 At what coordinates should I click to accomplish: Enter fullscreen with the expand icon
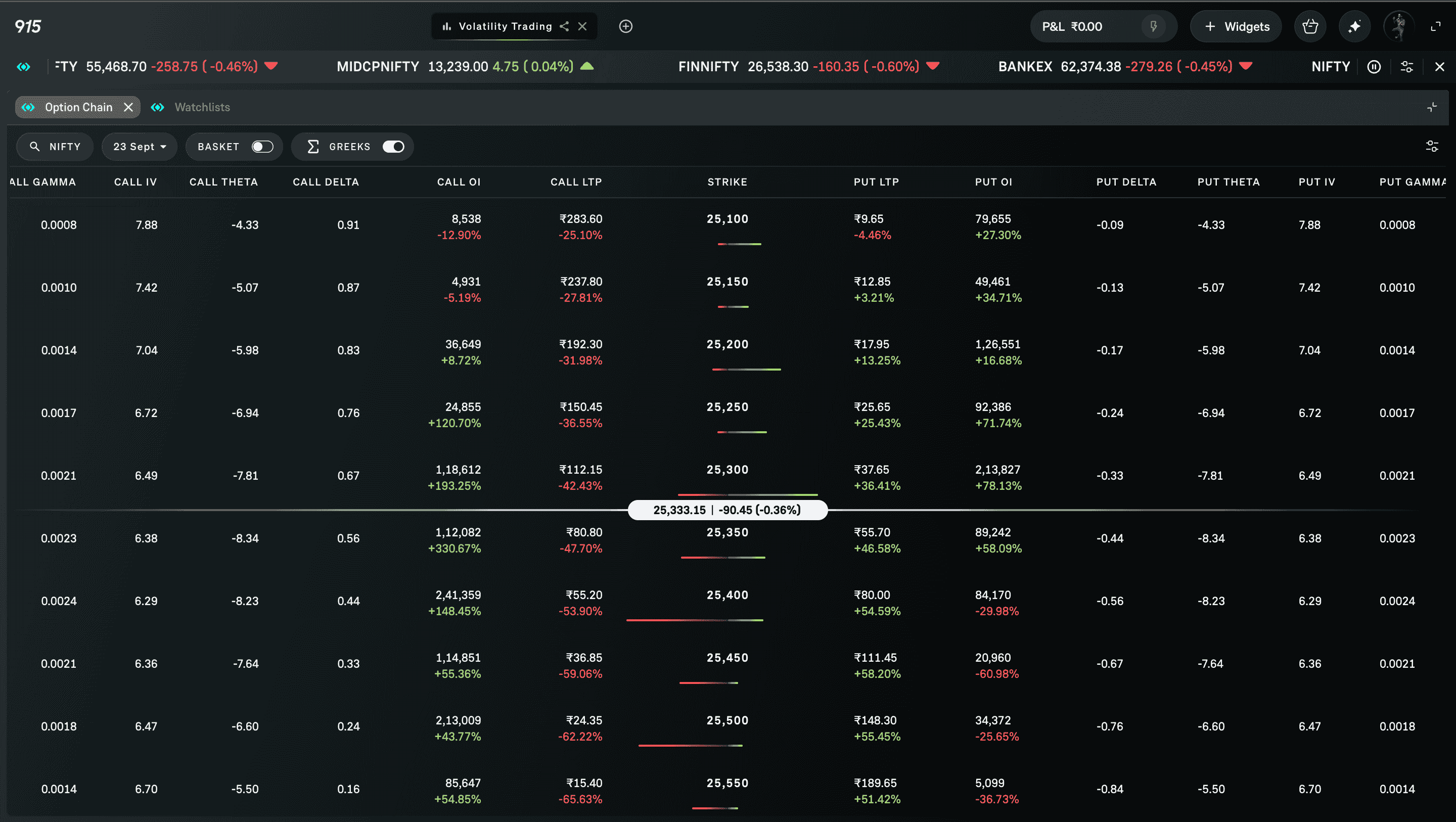[x=1436, y=27]
